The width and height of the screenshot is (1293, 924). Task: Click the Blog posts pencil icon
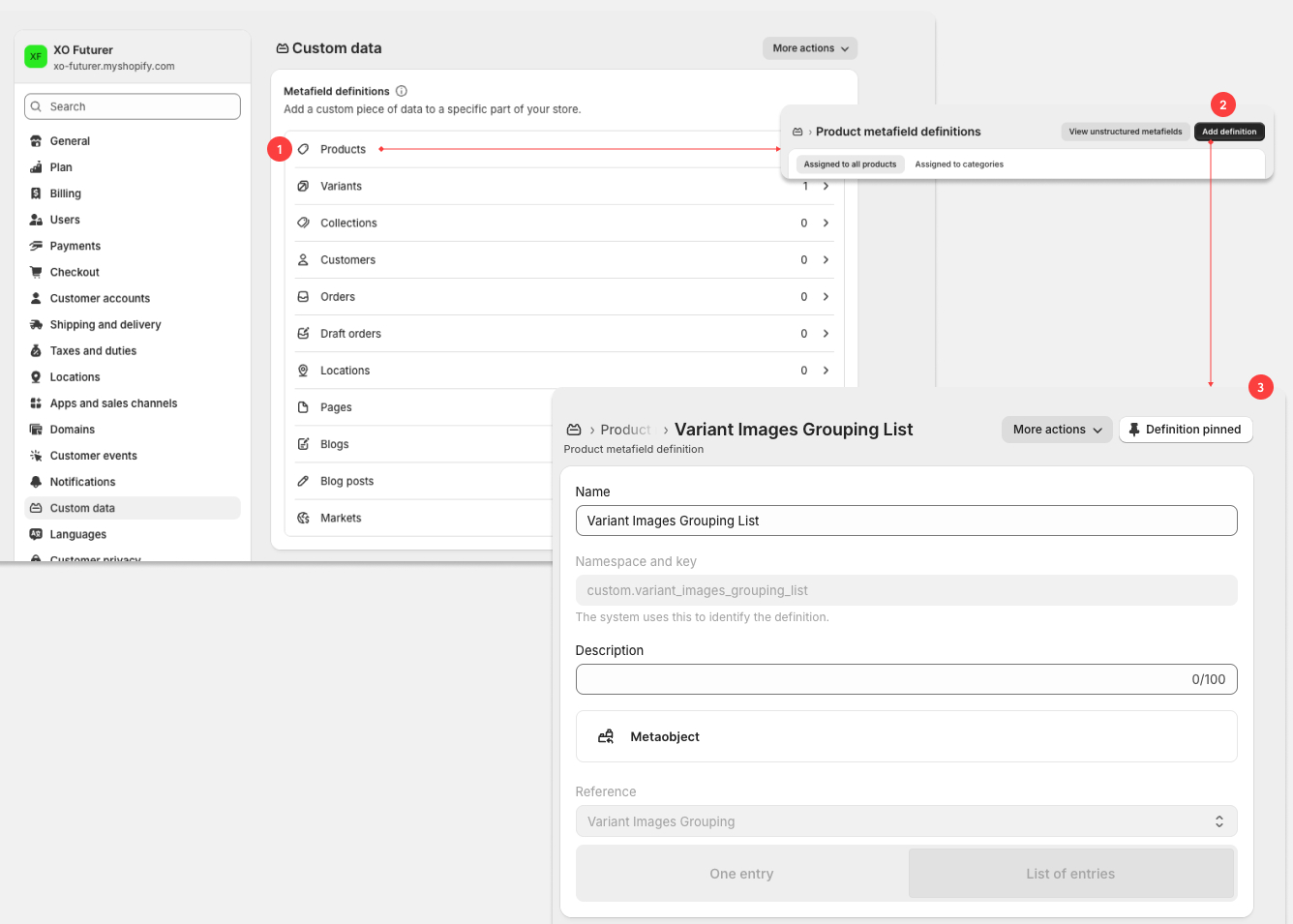(x=303, y=481)
